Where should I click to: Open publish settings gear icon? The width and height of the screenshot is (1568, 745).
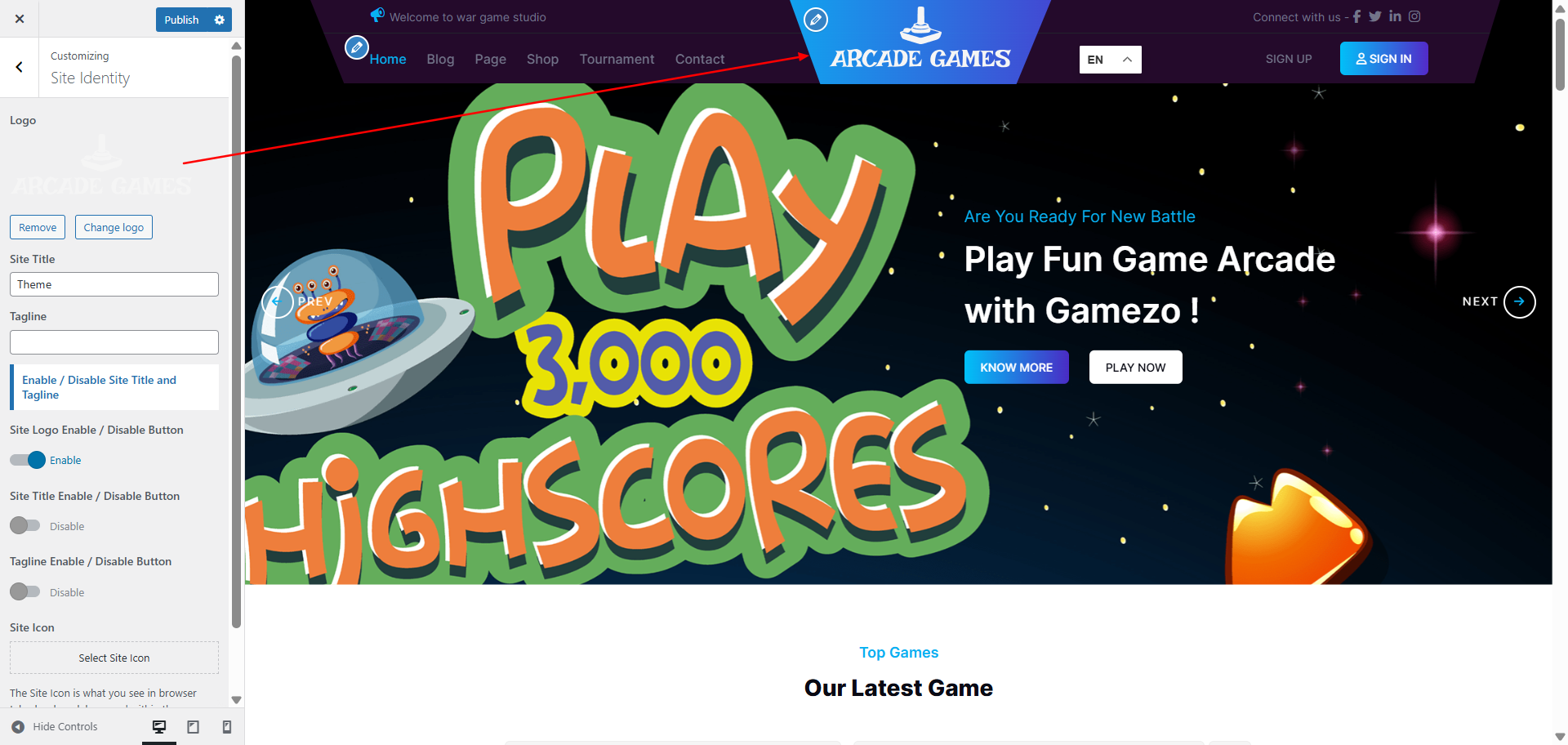click(219, 20)
